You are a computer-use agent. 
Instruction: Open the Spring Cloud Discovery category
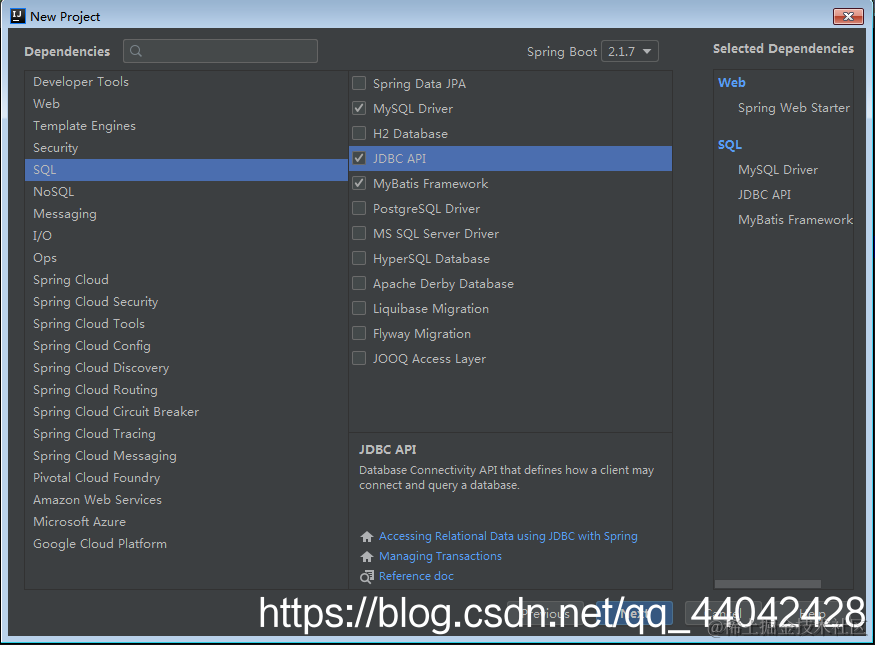(186, 368)
